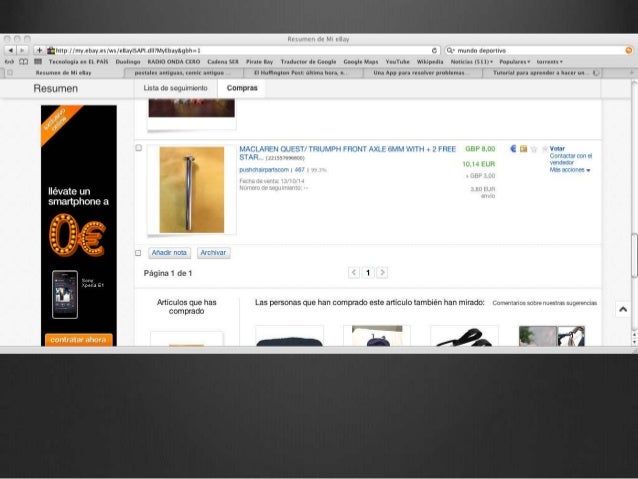
Task: Click the search magnifier icon in search field
Action: (x=450, y=50)
